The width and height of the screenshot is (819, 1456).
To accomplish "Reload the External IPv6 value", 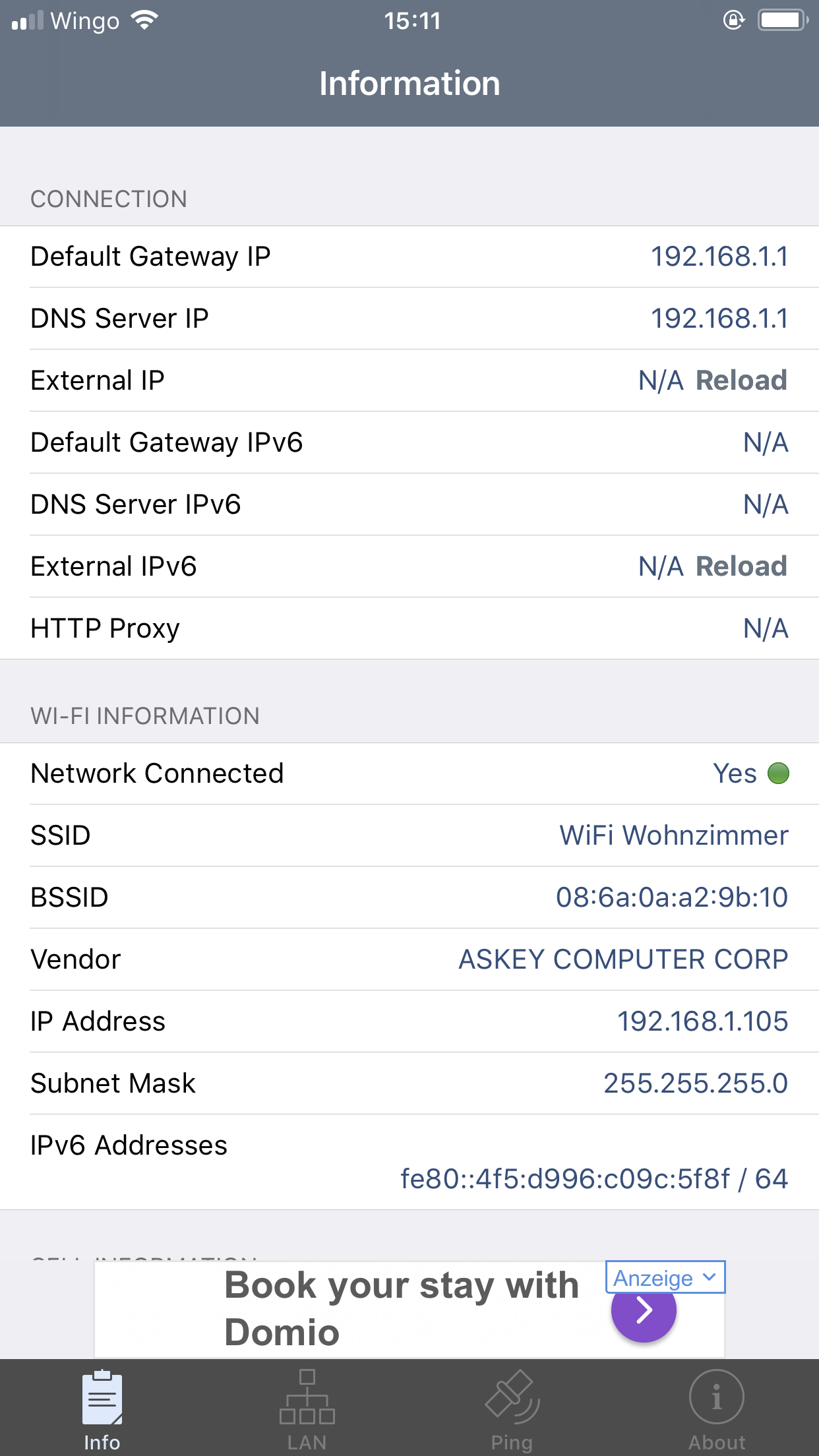I will coord(741,566).
